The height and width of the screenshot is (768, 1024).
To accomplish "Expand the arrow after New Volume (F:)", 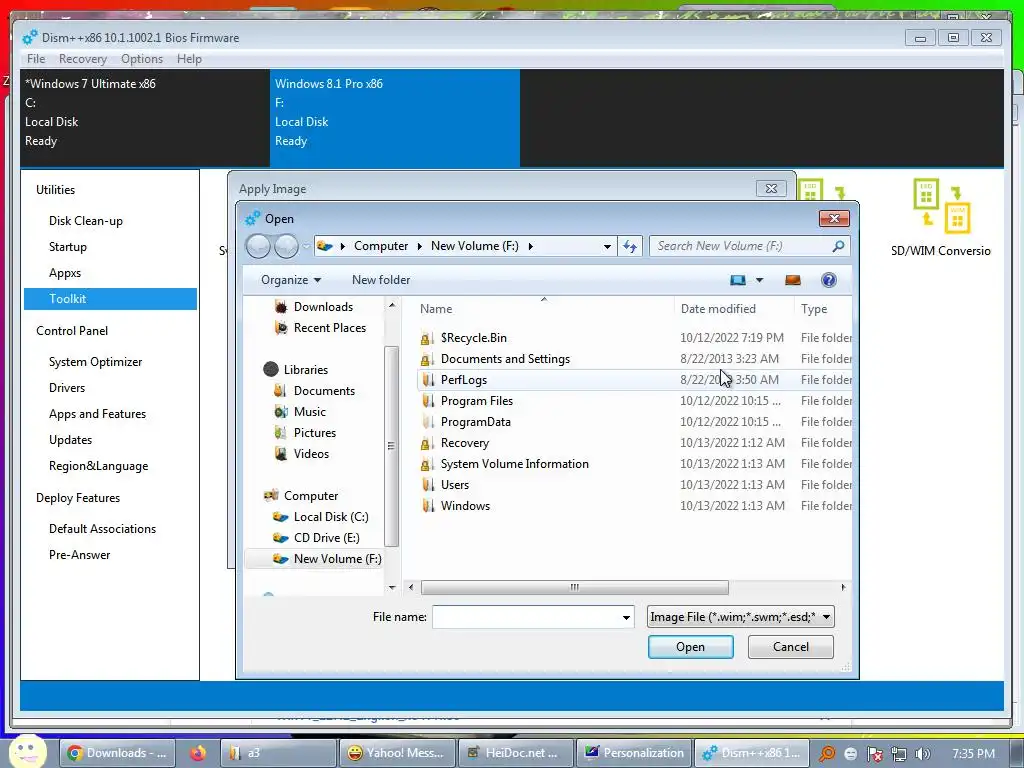I will tap(530, 246).
